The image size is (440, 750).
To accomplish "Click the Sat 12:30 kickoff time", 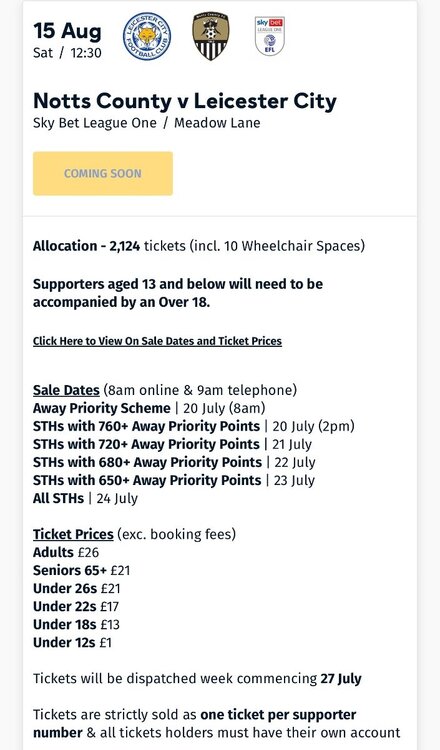I will 67,53.
